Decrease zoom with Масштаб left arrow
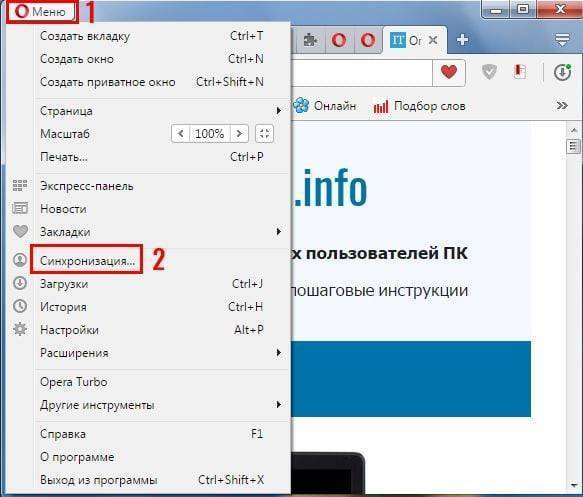The image size is (583, 497). [x=181, y=133]
